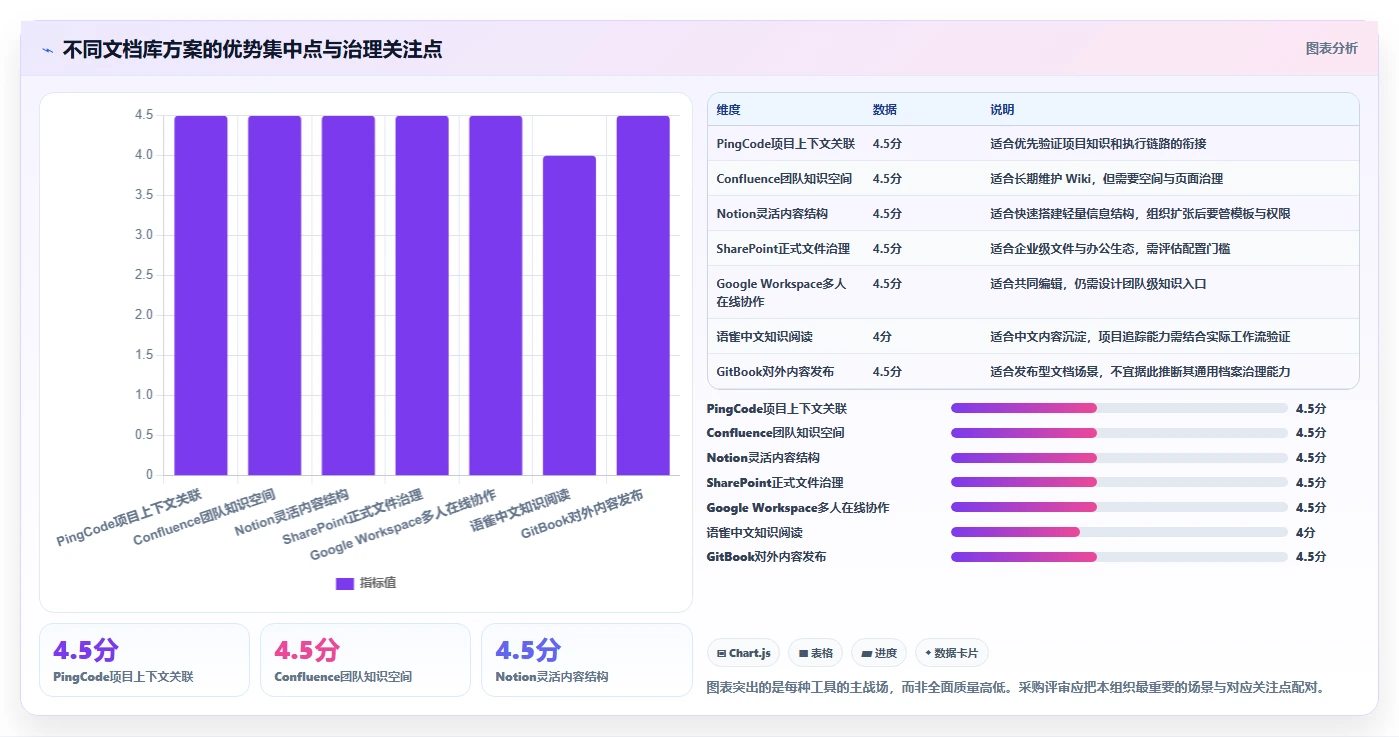Click the x-axis label GitBook对外内容发布
The image size is (1399, 737).
(582, 514)
